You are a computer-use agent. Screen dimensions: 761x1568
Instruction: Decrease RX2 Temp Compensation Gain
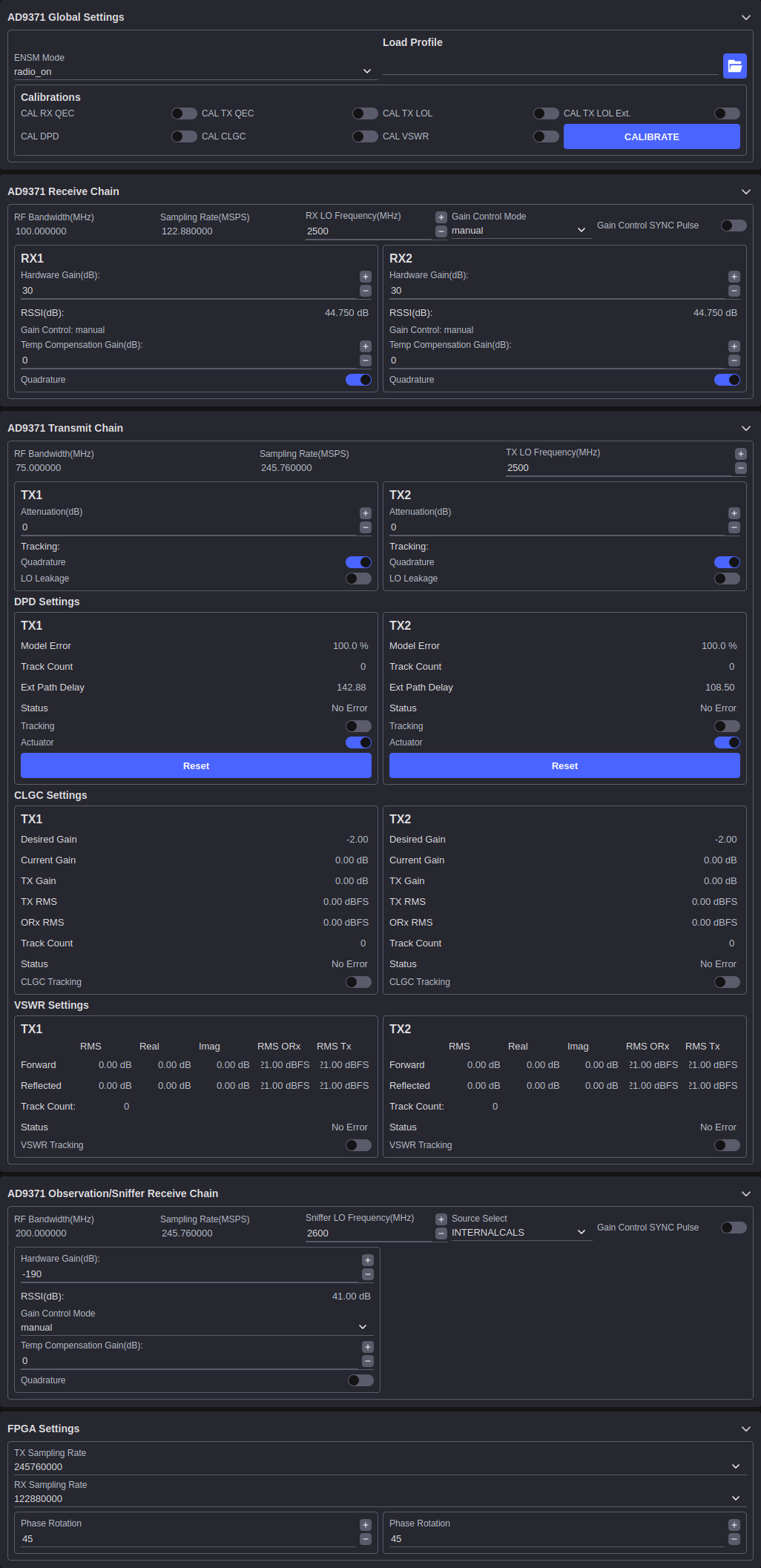pyautogui.click(x=734, y=360)
